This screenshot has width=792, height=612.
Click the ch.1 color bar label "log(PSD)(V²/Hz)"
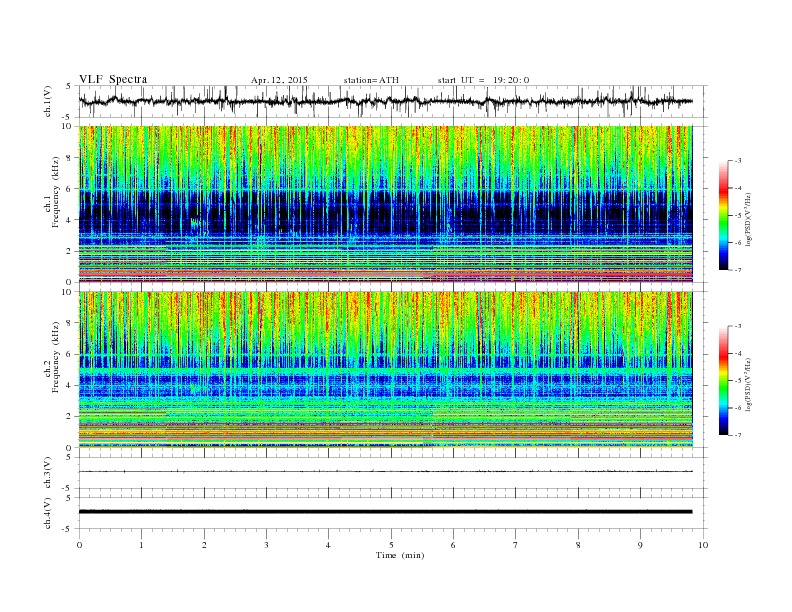click(748, 220)
